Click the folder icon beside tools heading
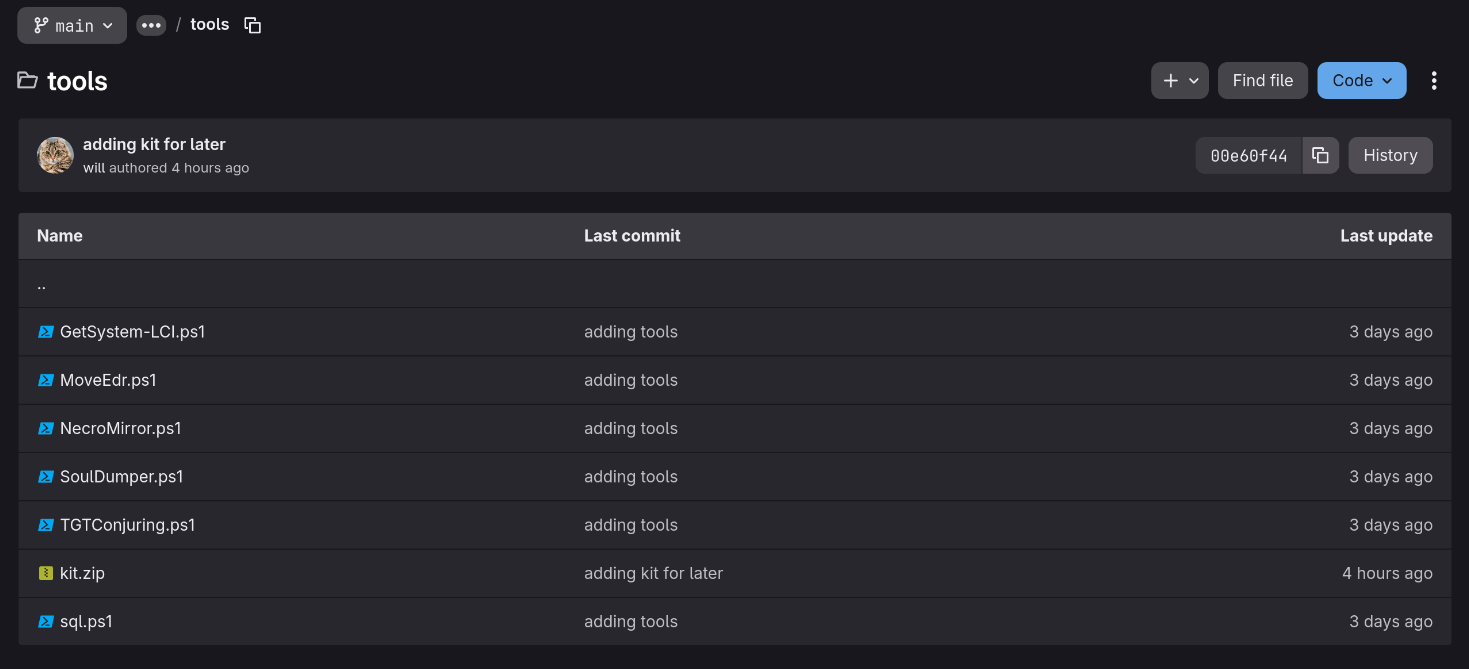 (28, 80)
